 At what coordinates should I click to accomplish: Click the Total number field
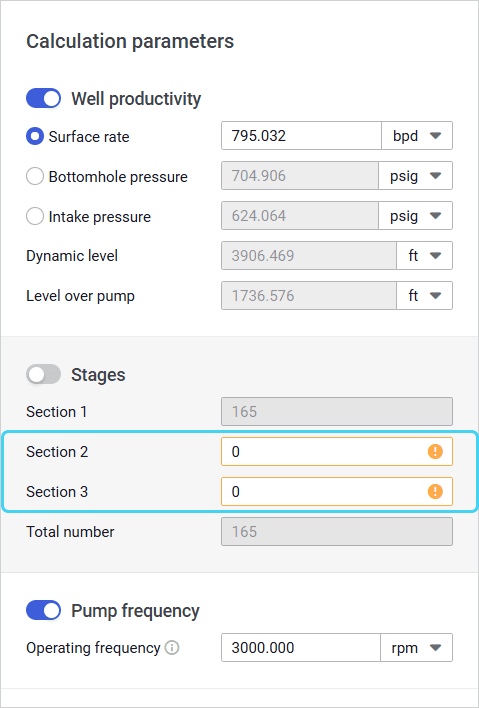click(x=337, y=531)
